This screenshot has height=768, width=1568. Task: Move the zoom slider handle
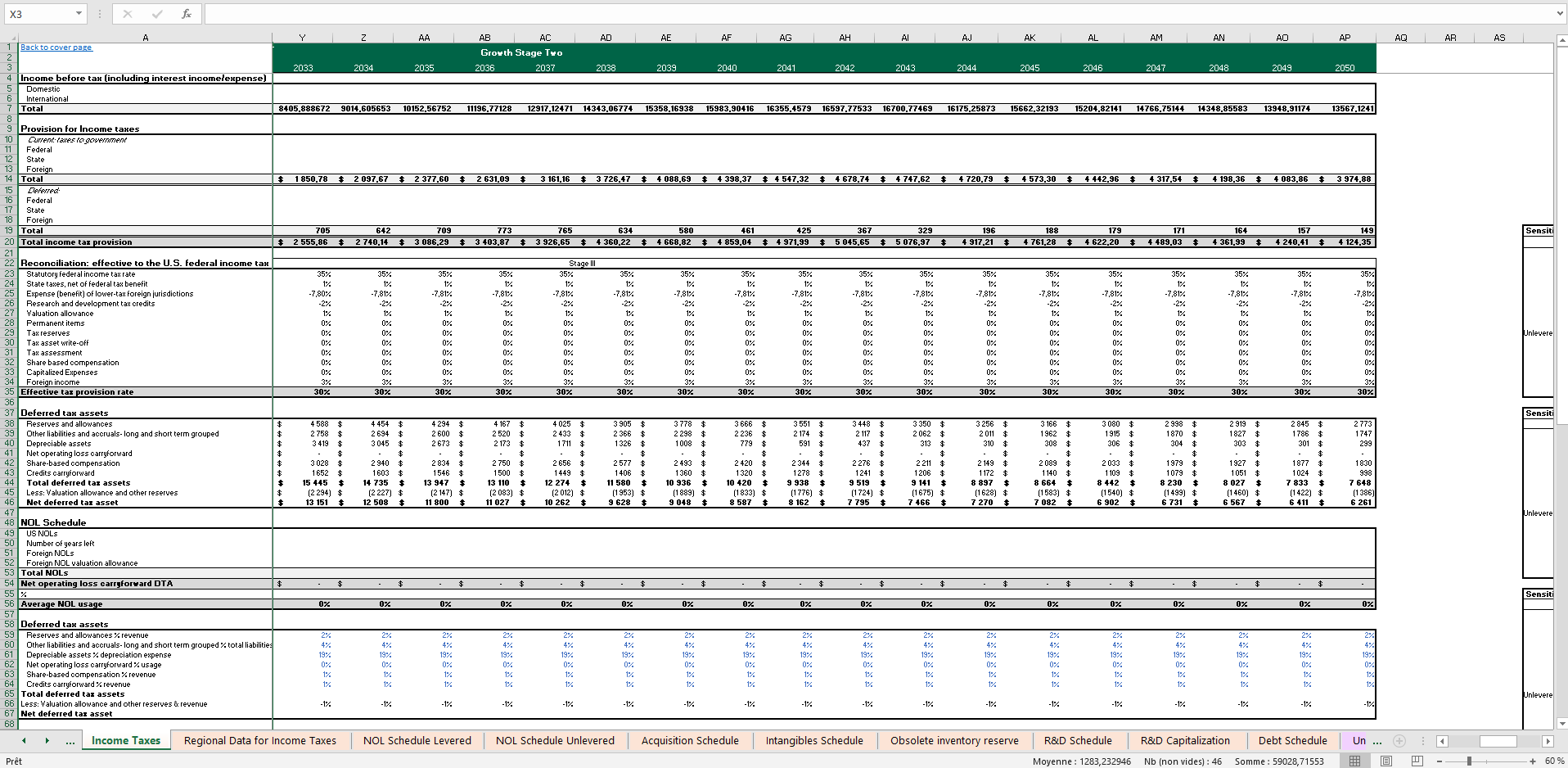pyautogui.click(x=1470, y=761)
